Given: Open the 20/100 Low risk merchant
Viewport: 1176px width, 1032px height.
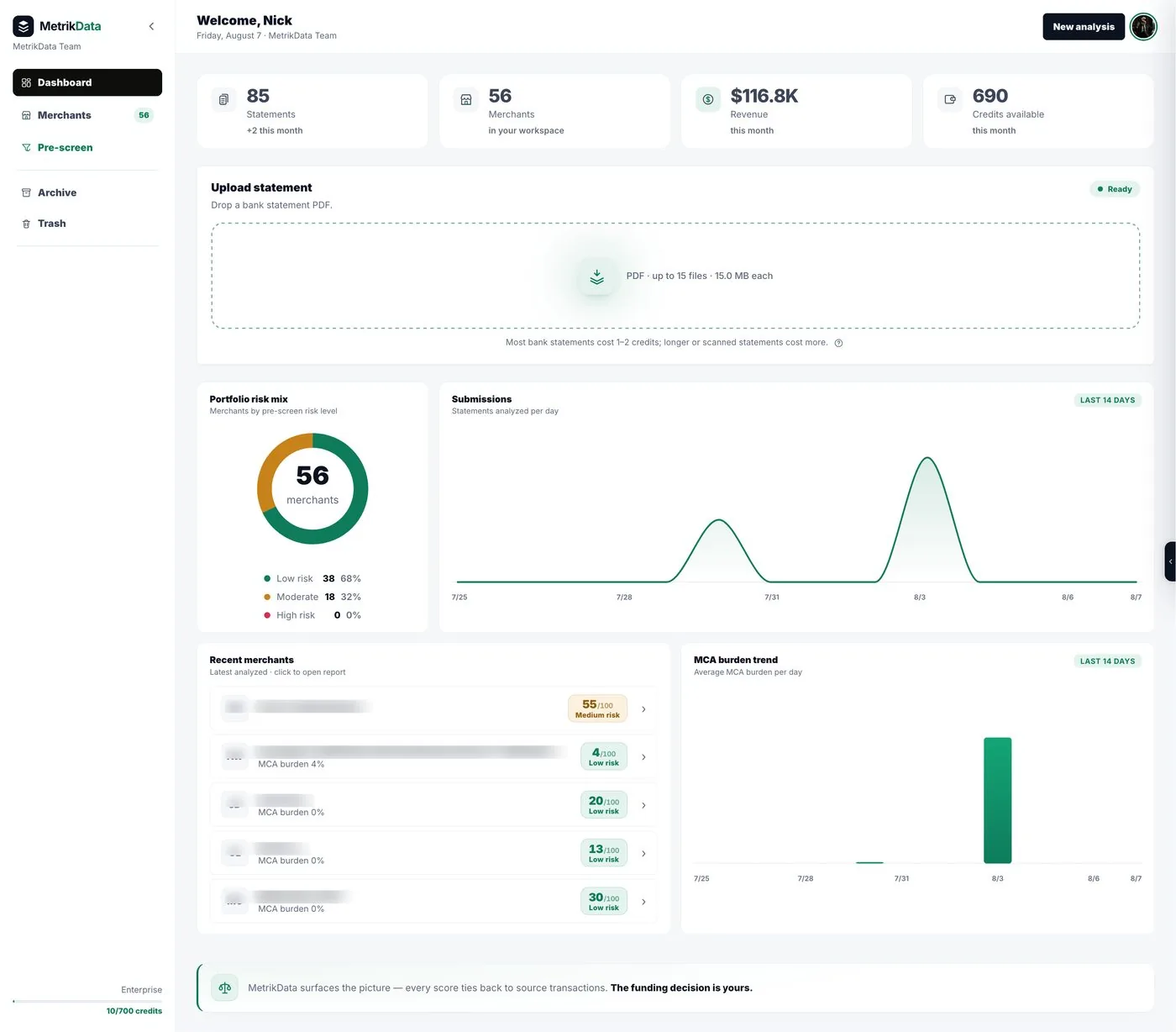Looking at the screenshot, I should coord(433,805).
